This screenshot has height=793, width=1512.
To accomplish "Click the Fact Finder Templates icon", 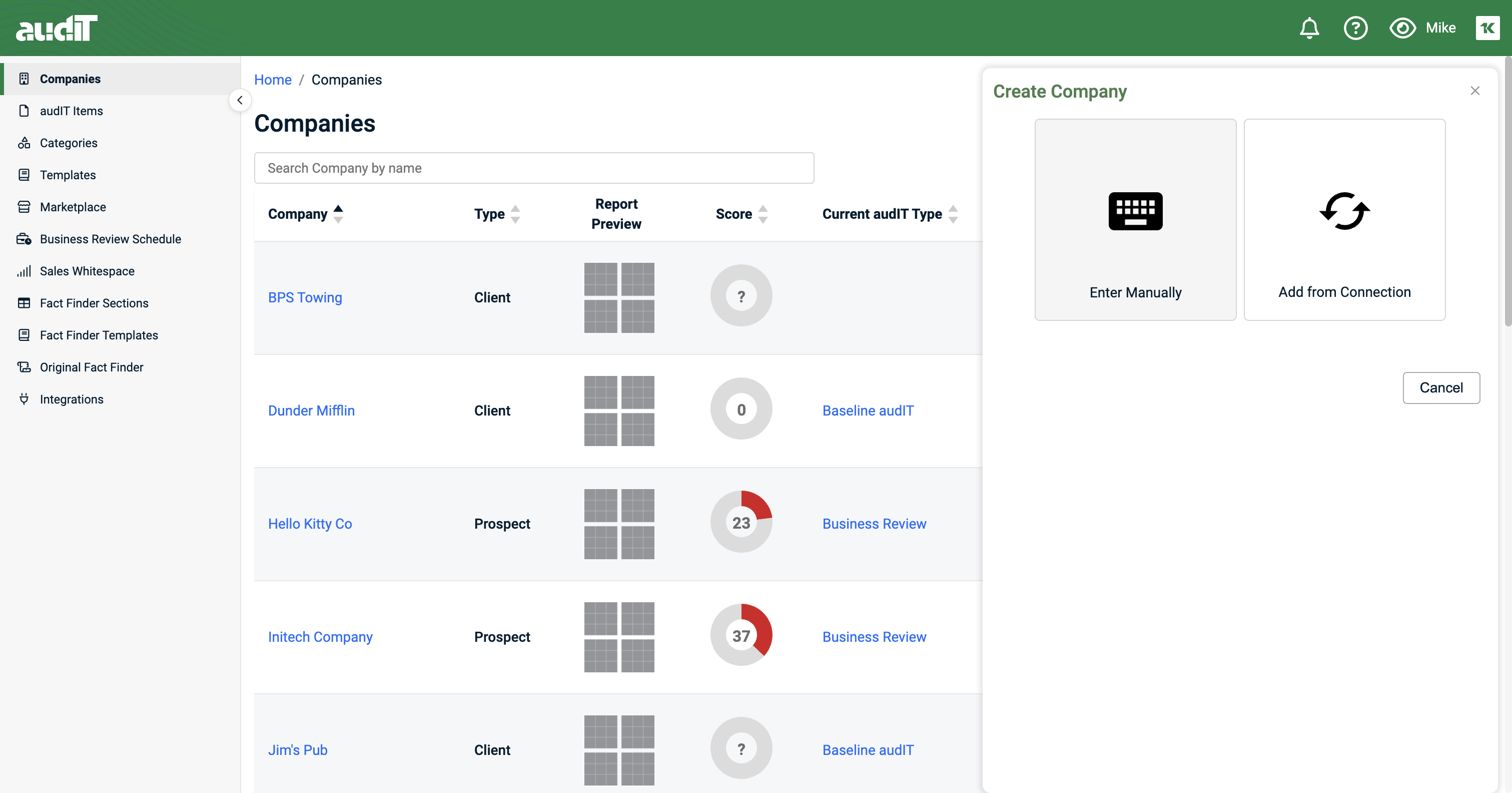I will click(24, 335).
